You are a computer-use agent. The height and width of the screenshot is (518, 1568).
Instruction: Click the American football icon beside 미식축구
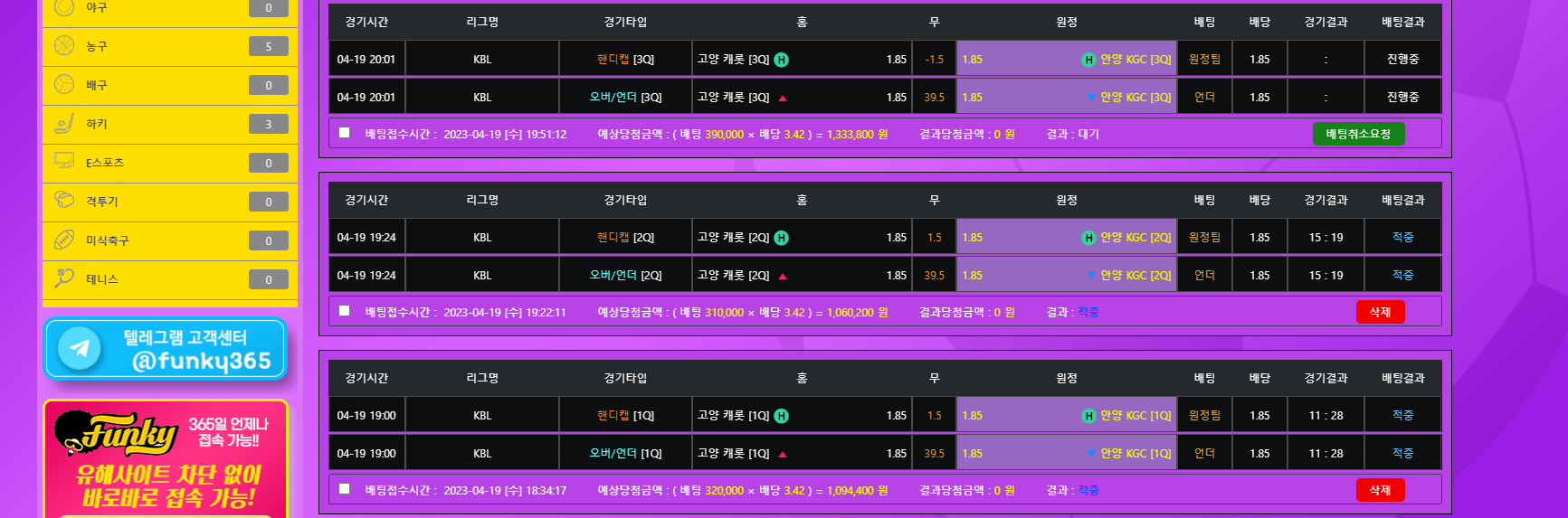[x=64, y=240]
